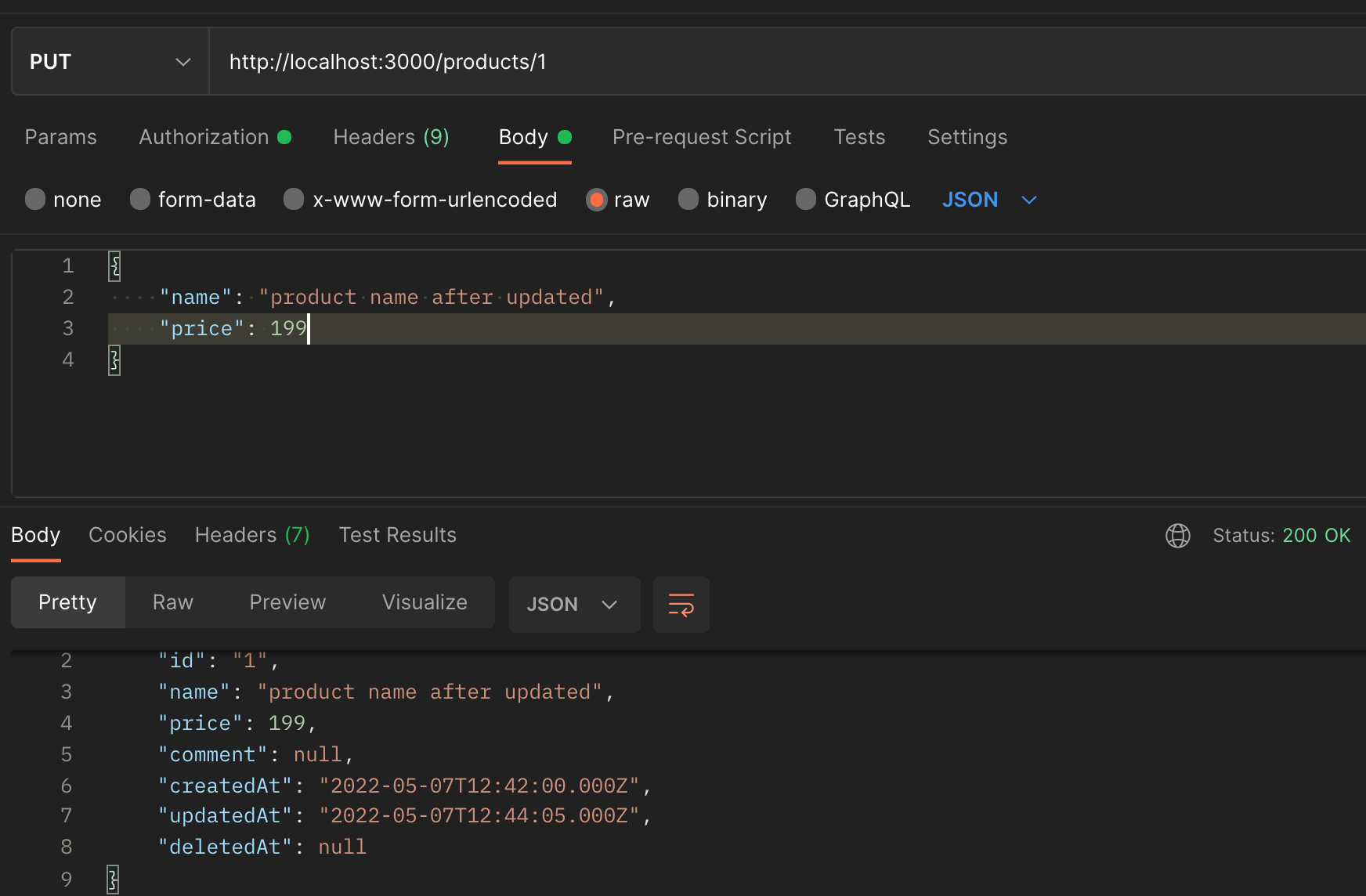
Task: Open the Pre-request Script tab
Action: tap(702, 137)
